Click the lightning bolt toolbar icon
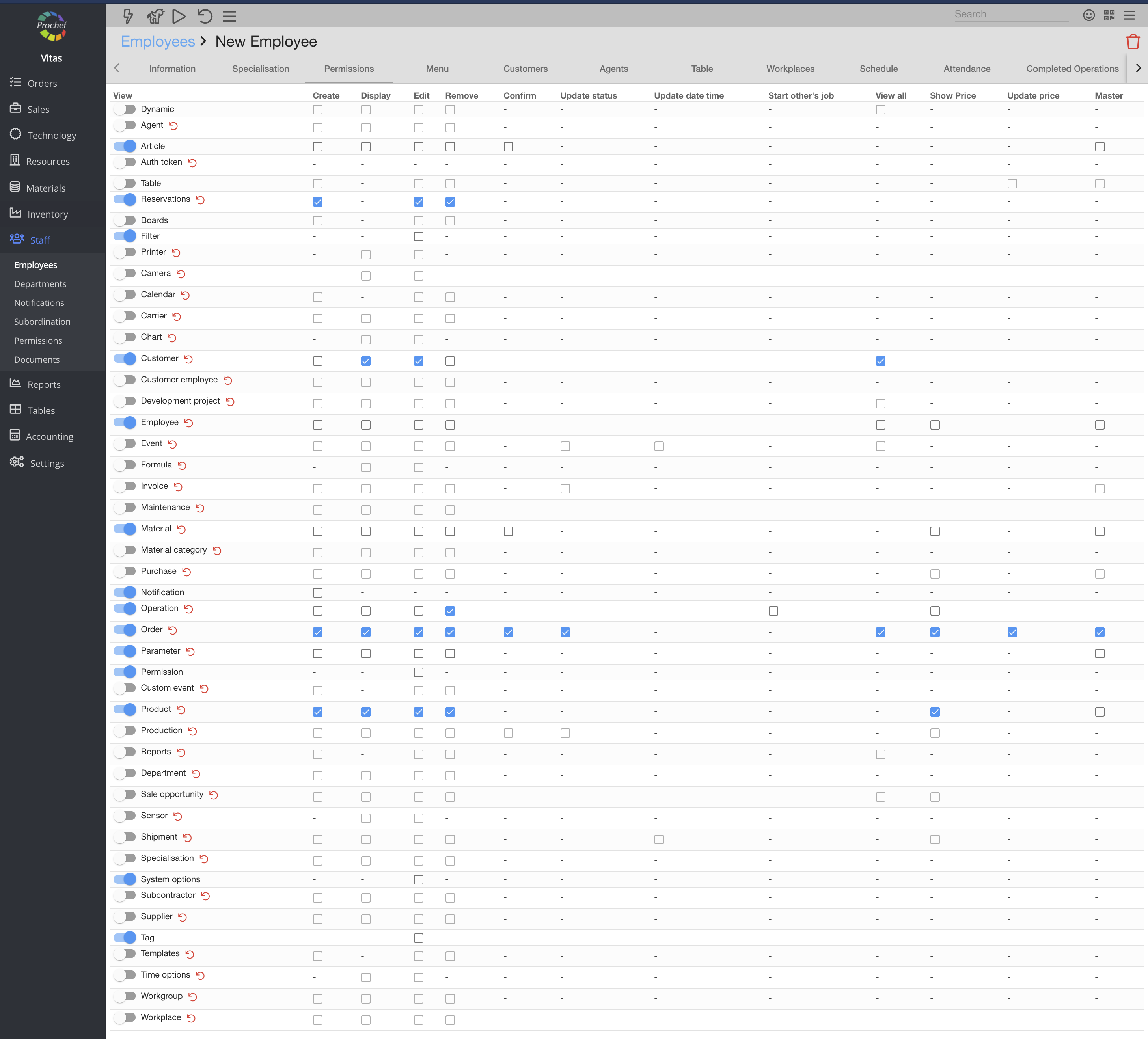 point(128,16)
